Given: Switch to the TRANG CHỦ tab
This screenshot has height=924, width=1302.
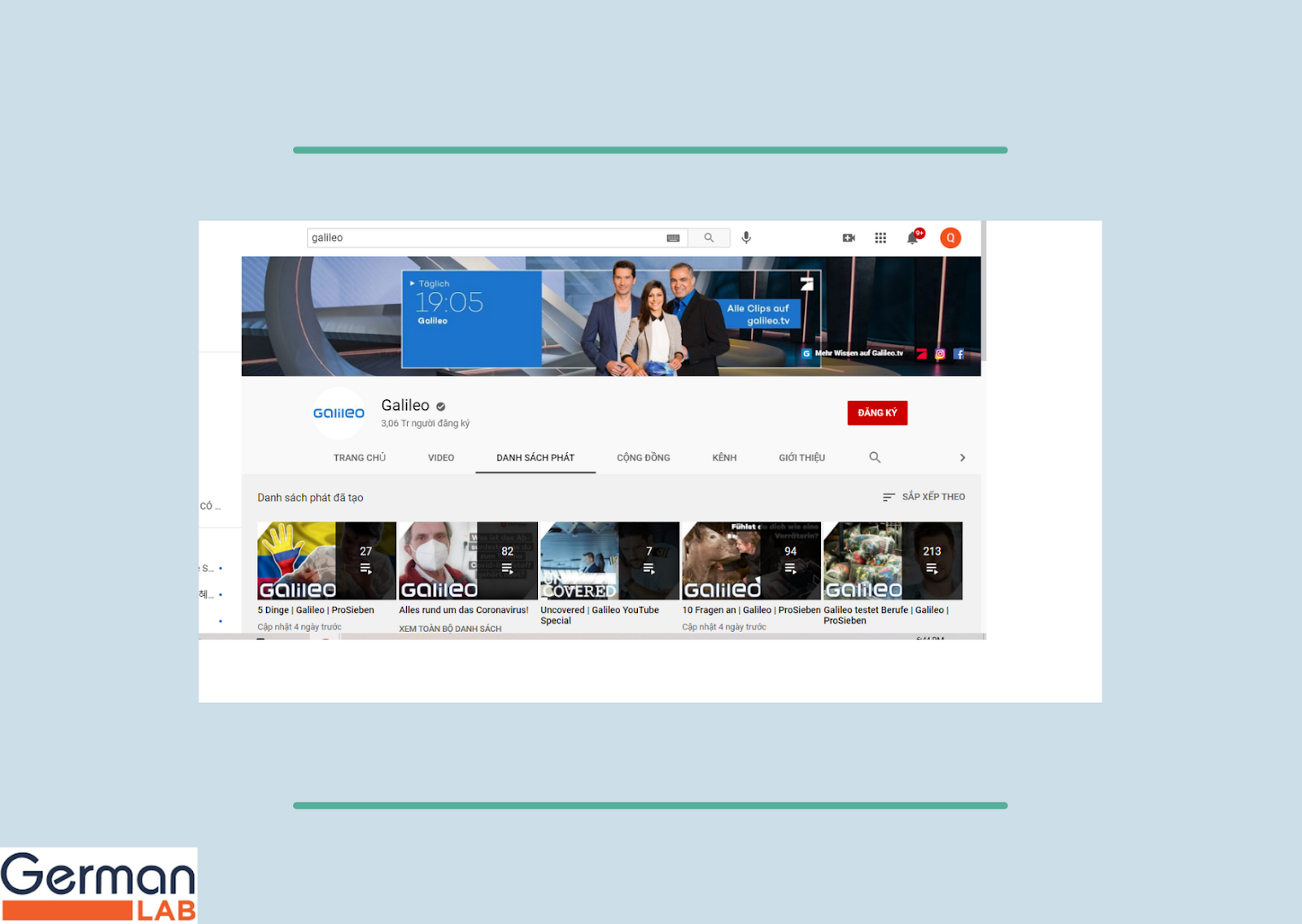Looking at the screenshot, I should [x=360, y=458].
